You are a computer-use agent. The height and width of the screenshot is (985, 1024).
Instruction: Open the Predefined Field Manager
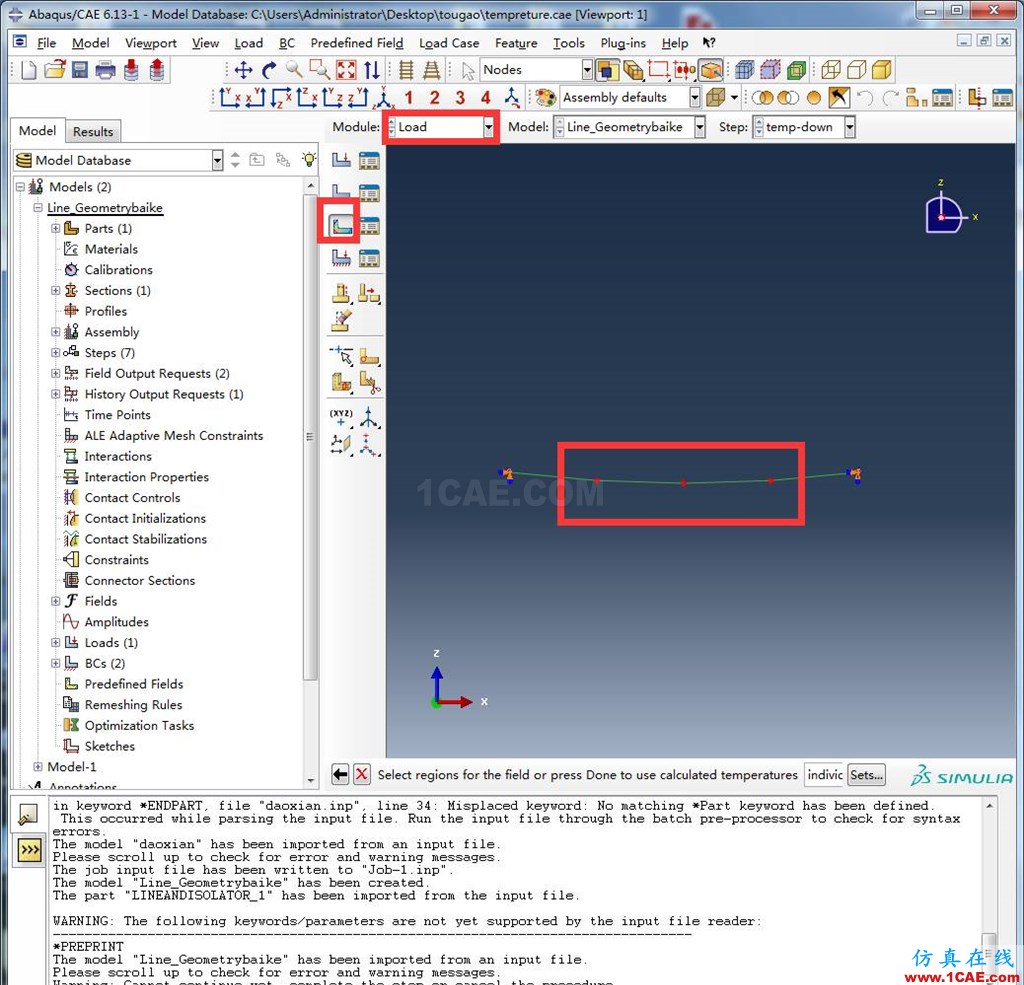[x=369, y=225]
